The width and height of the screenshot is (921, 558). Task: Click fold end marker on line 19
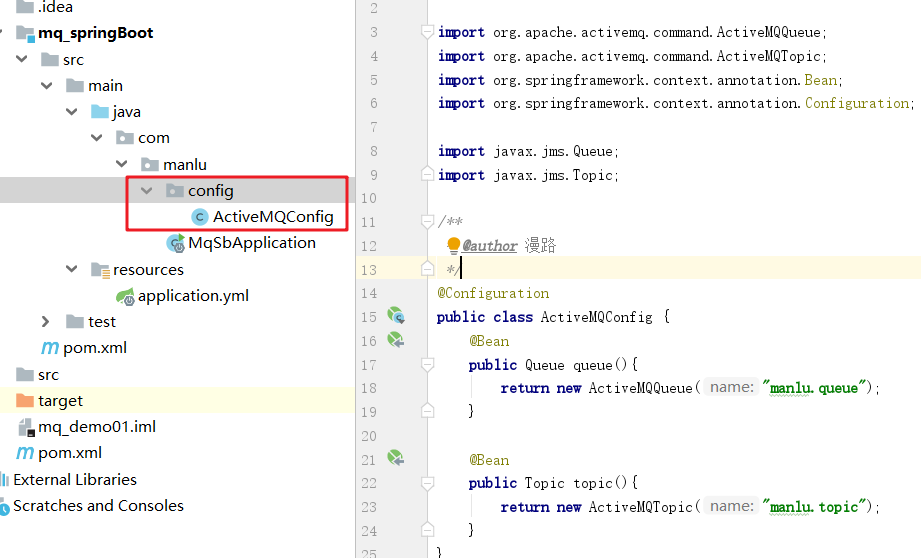click(428, 411)
